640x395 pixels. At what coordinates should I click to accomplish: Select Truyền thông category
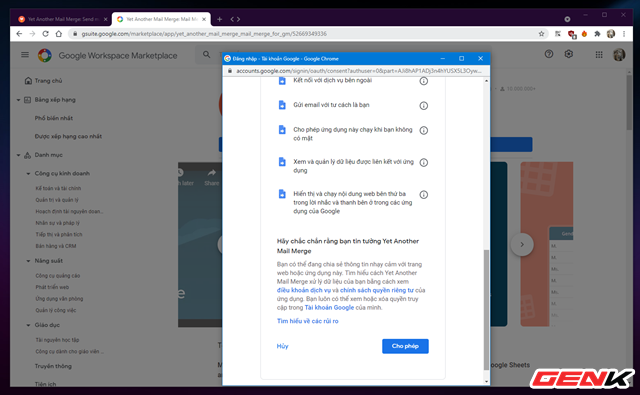pos(53,366)
